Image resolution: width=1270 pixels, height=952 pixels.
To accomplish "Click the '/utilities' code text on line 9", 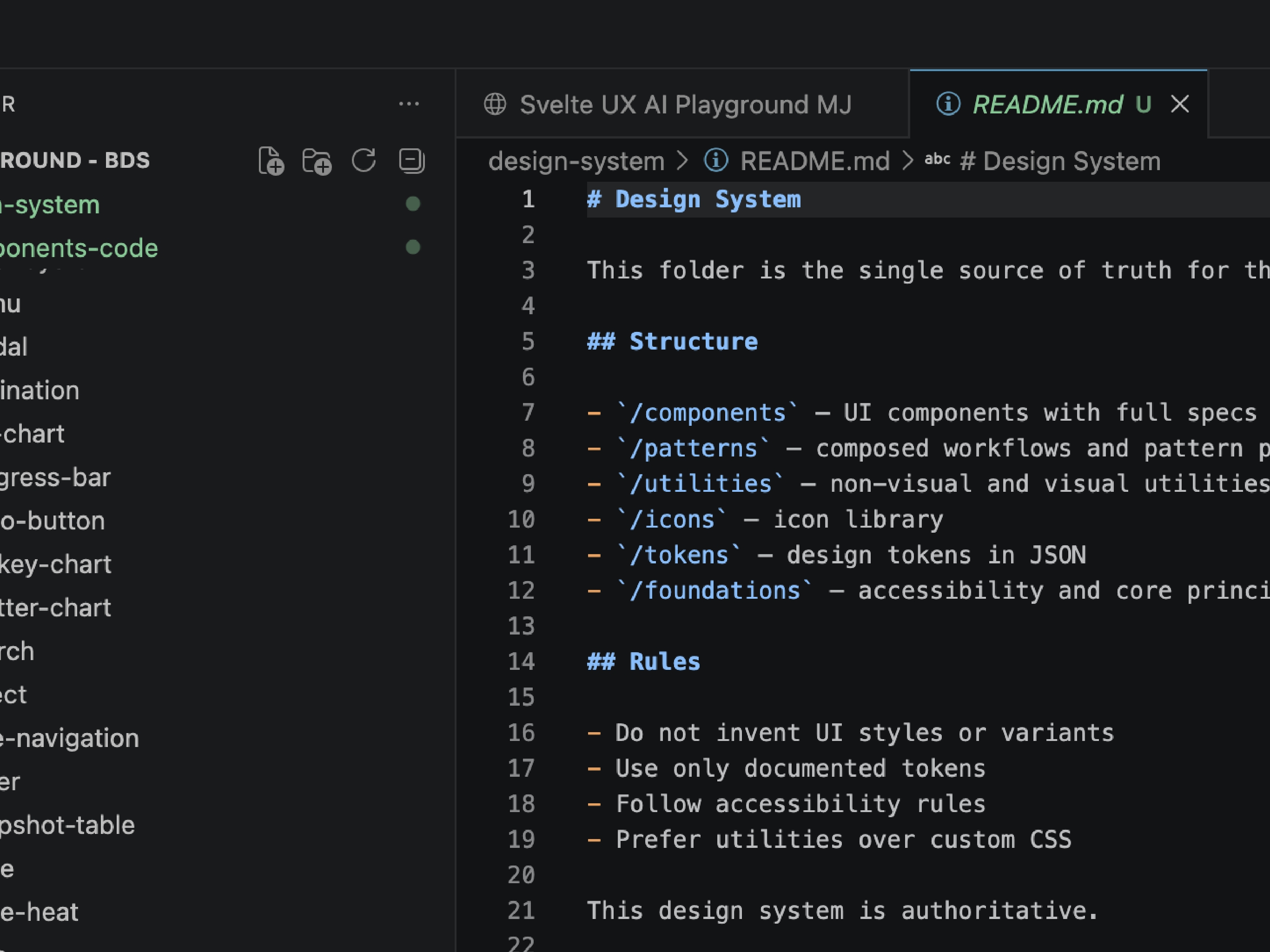I will pos(701,484).
